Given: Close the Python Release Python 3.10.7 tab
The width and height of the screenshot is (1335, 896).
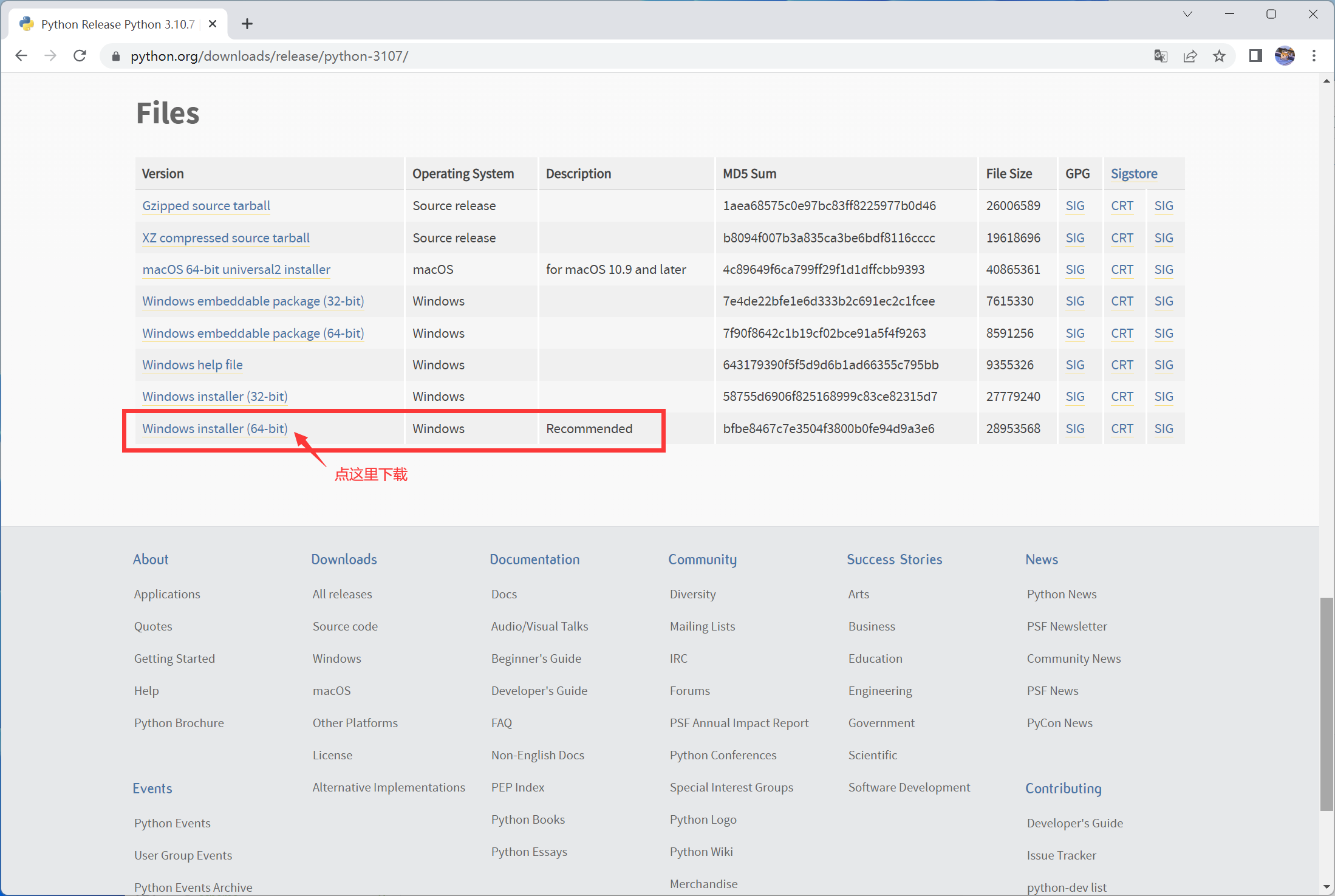Looking at the screenshot, I should [213, 24].
